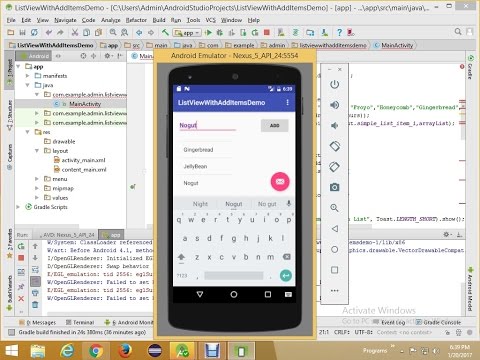The width and height of the screenshot is (480, 360).
Task: Tap the phone navigation back button
Action: [200, 294]
